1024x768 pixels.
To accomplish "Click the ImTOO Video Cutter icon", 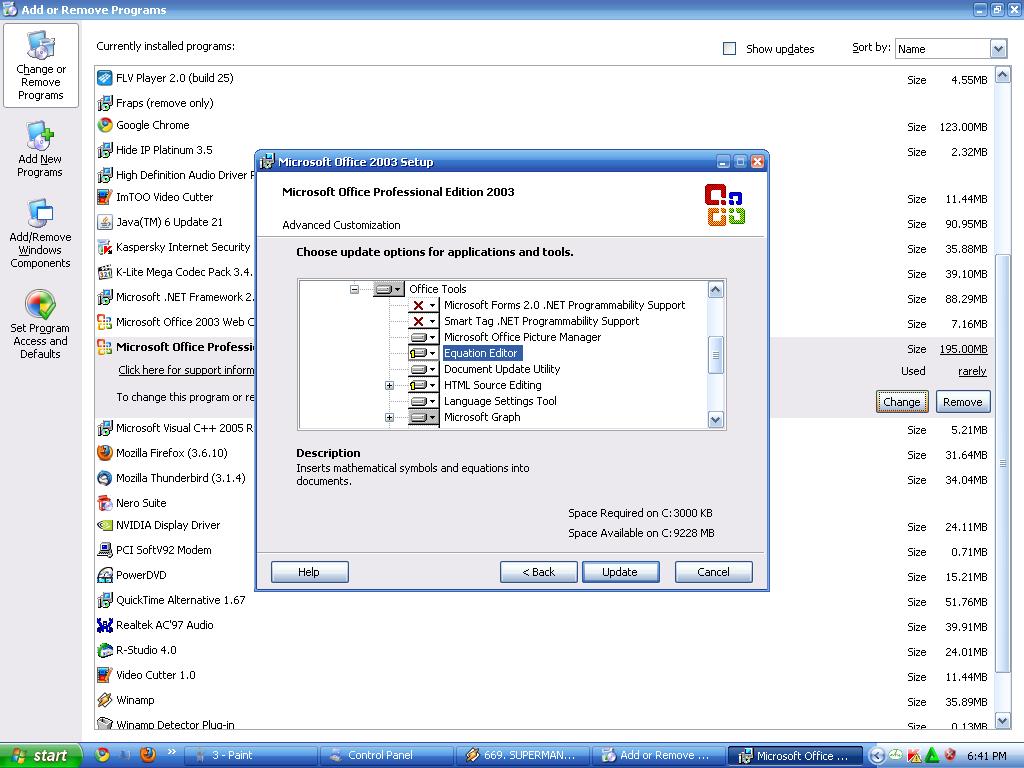I will 104,197.
